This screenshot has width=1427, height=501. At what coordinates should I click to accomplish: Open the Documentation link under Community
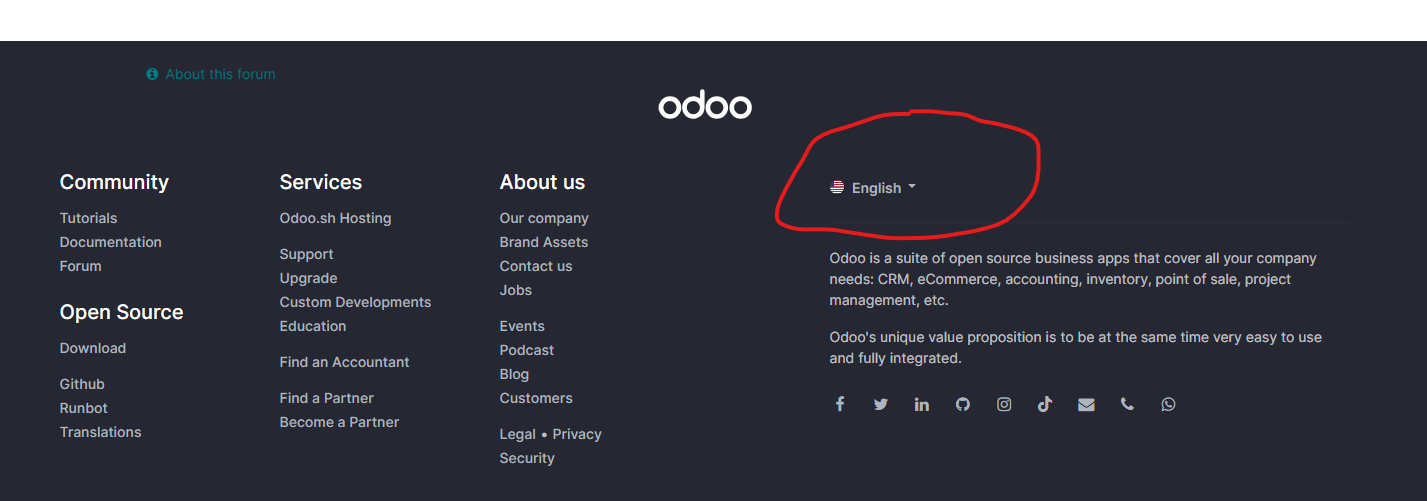click(x=111, y=242)
